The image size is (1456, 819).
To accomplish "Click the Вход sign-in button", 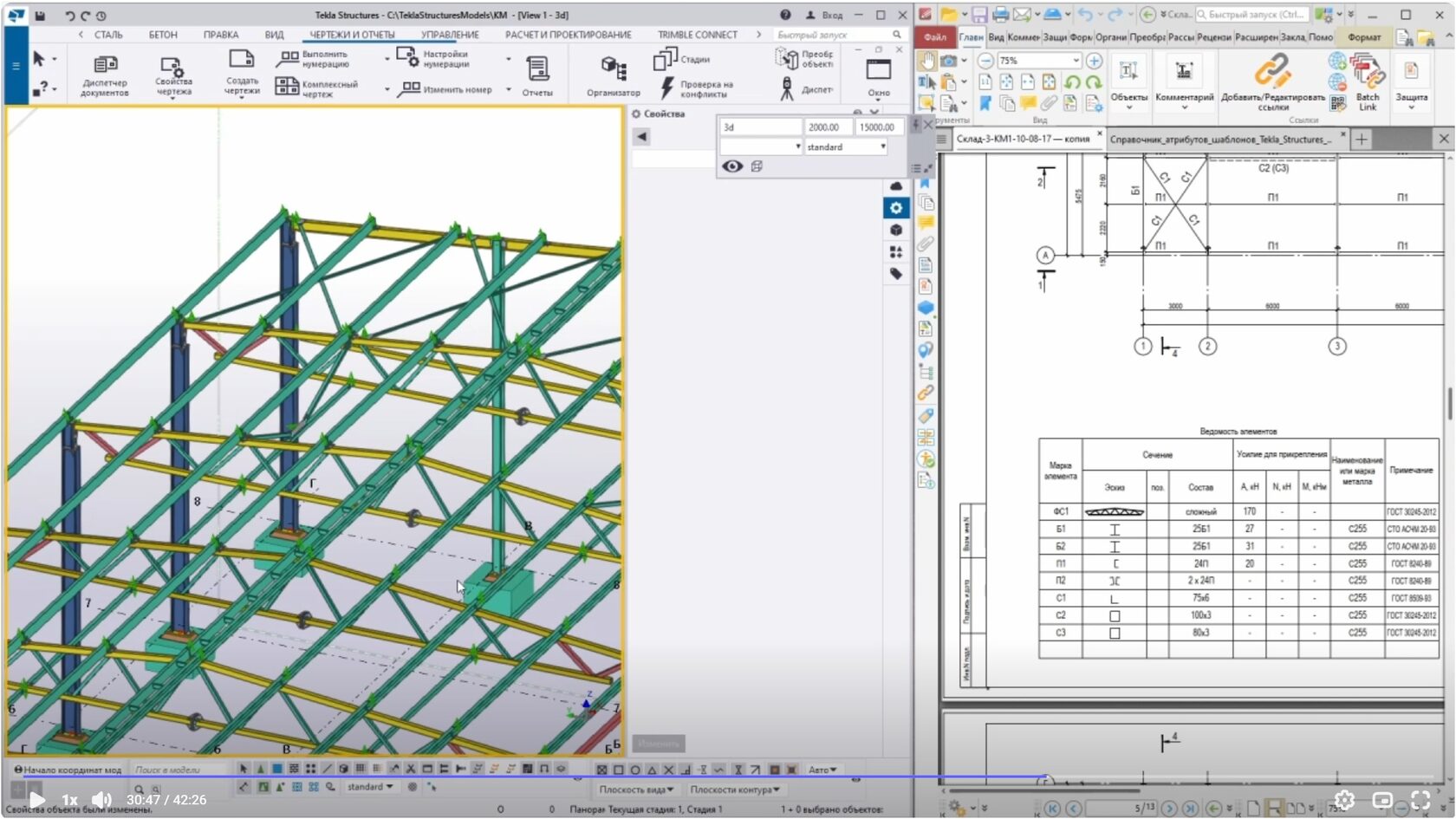I will (x=824, y=15).
